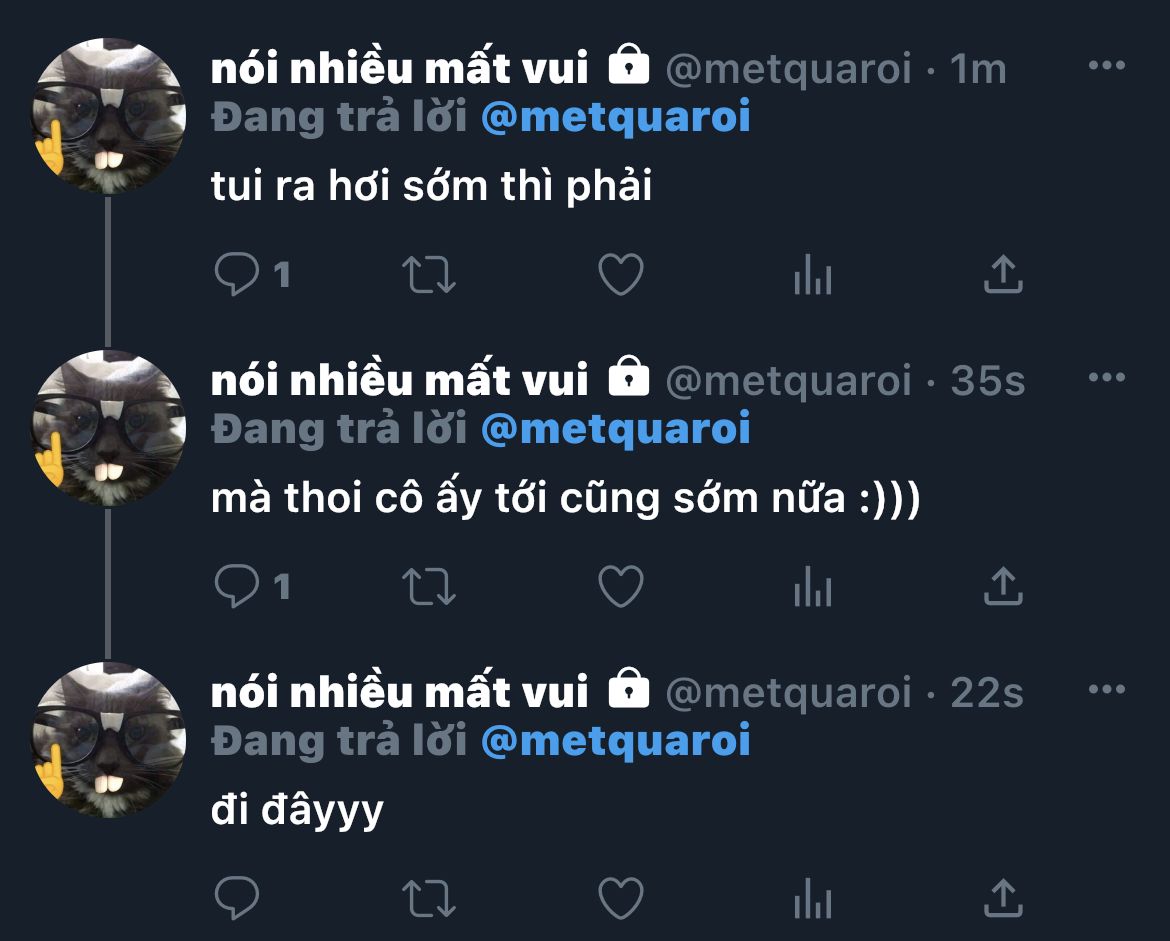The image size is (1170, 941).
Task: Reply to the 'mà thoi cô ấy' tweet
Action: point(237,586)
